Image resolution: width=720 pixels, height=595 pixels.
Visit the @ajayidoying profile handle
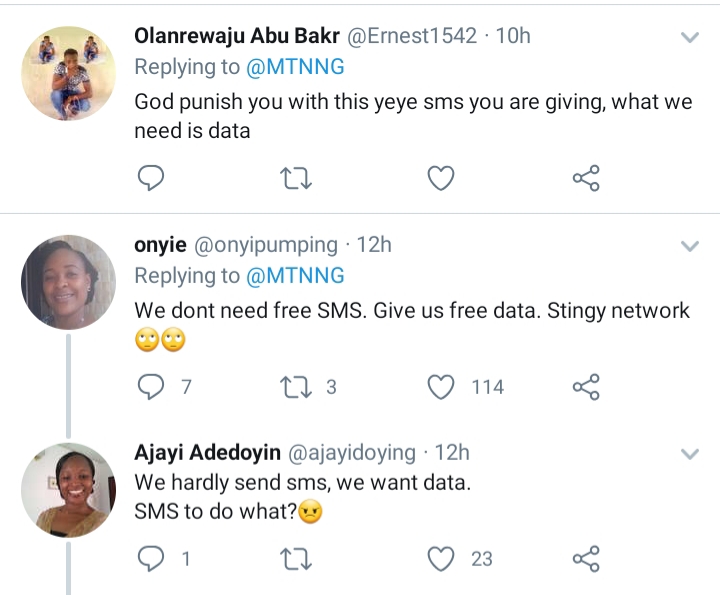351,452
